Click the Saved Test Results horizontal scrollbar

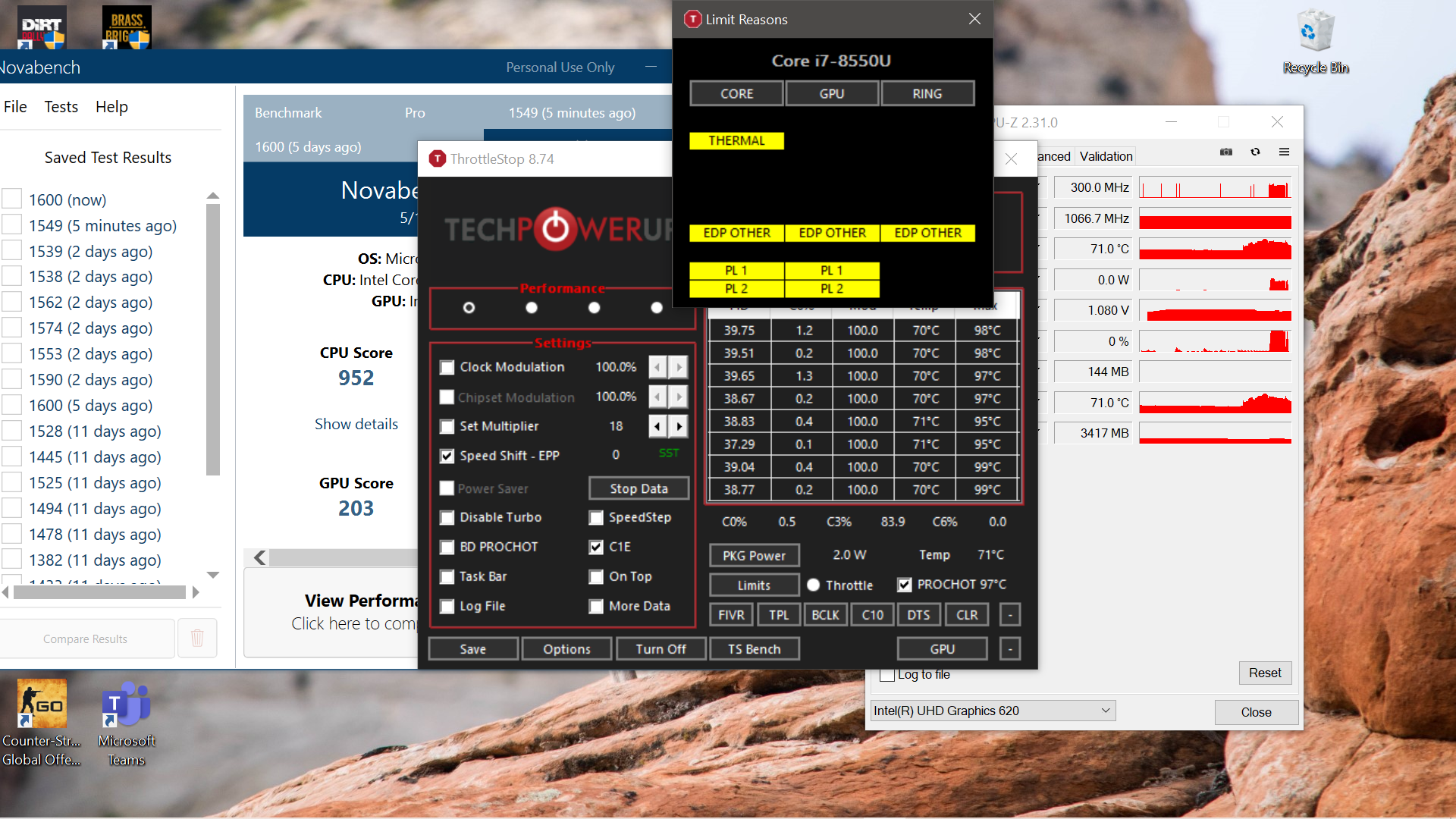(x=99, y=592)
